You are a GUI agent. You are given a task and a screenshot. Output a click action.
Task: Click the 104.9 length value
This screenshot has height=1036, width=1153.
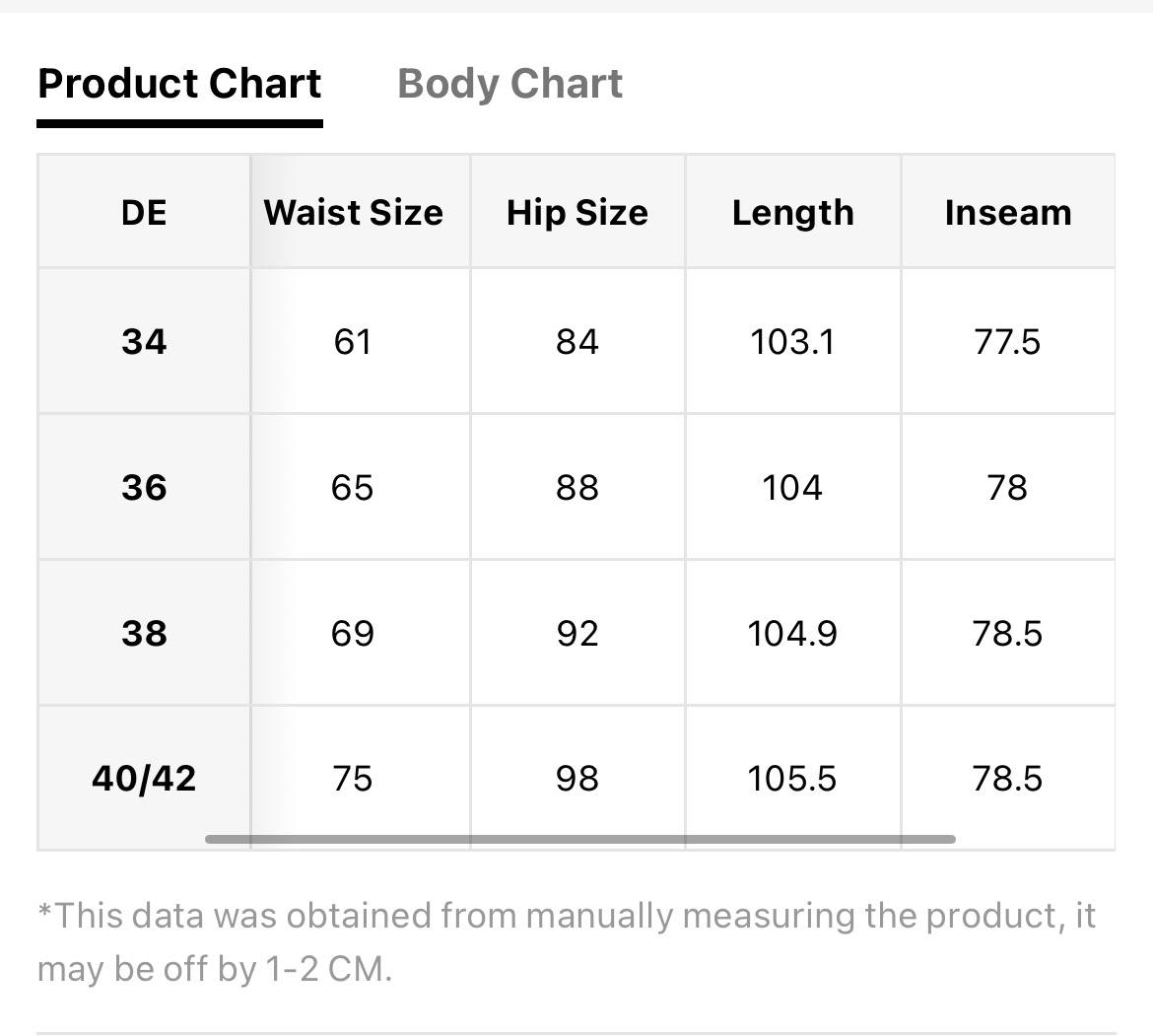click(x=792, y=632)
